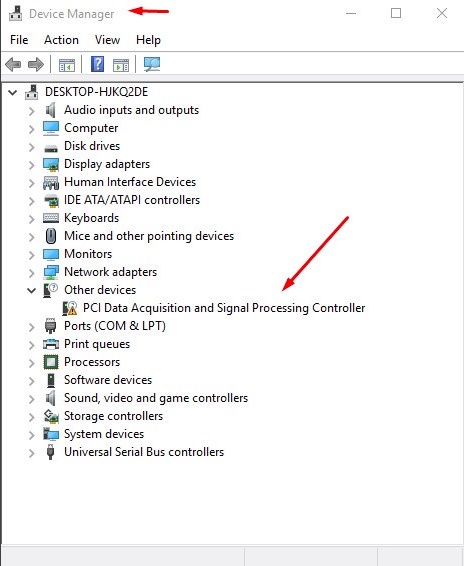Screen dimensions: 464x566
Task: Click the Back arrow toolbar icon
Action: click(x=13, y=65)
